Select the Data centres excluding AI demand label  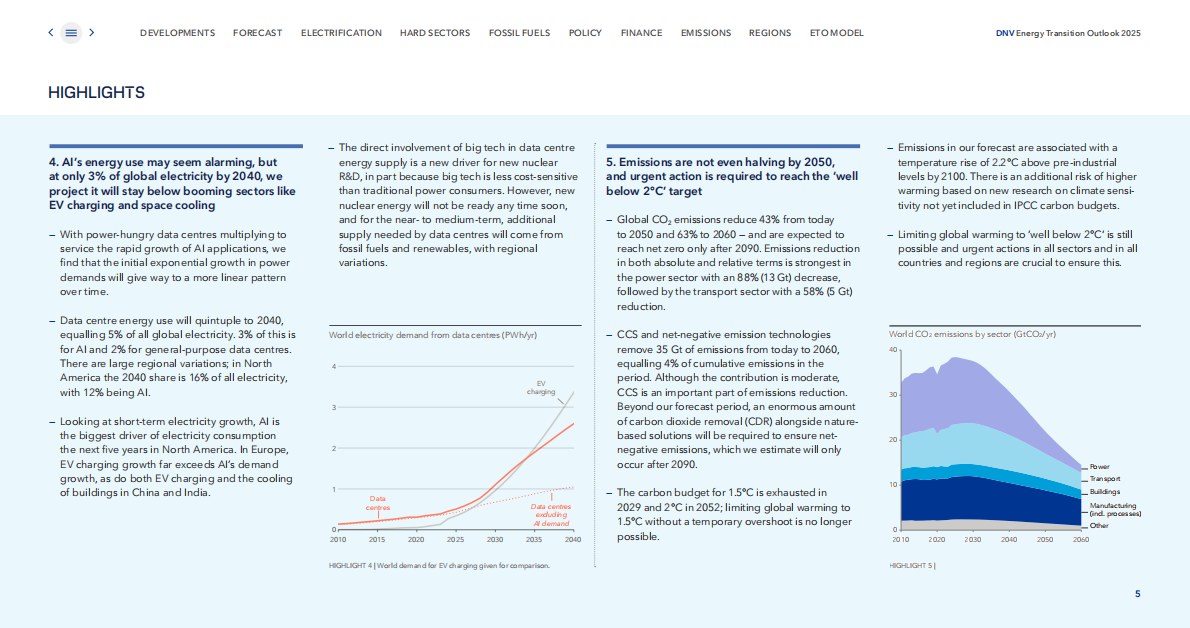pos(550,515)
